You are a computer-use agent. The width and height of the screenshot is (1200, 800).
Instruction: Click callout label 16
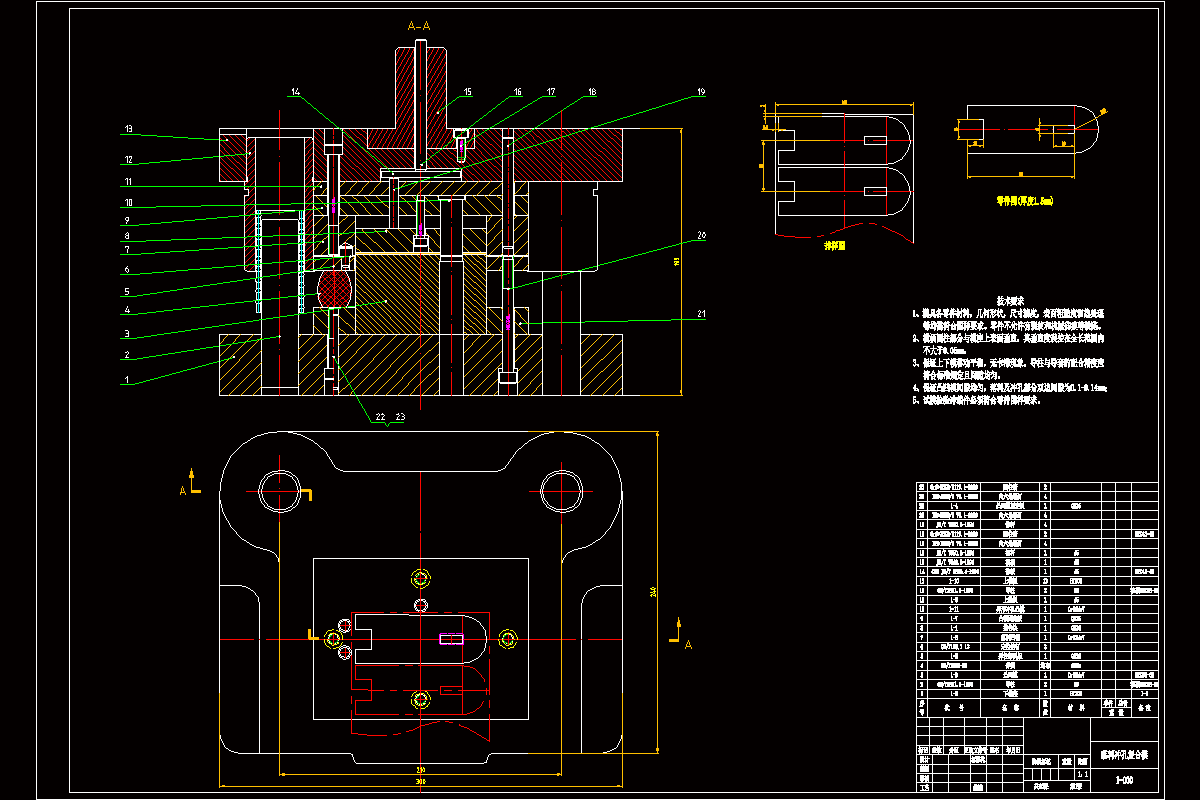click(x=517, y=92)
